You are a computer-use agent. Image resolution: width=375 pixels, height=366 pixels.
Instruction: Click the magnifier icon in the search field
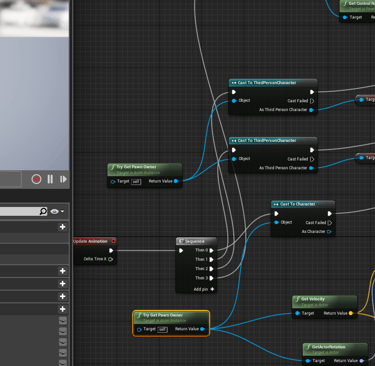pos(43,211)
